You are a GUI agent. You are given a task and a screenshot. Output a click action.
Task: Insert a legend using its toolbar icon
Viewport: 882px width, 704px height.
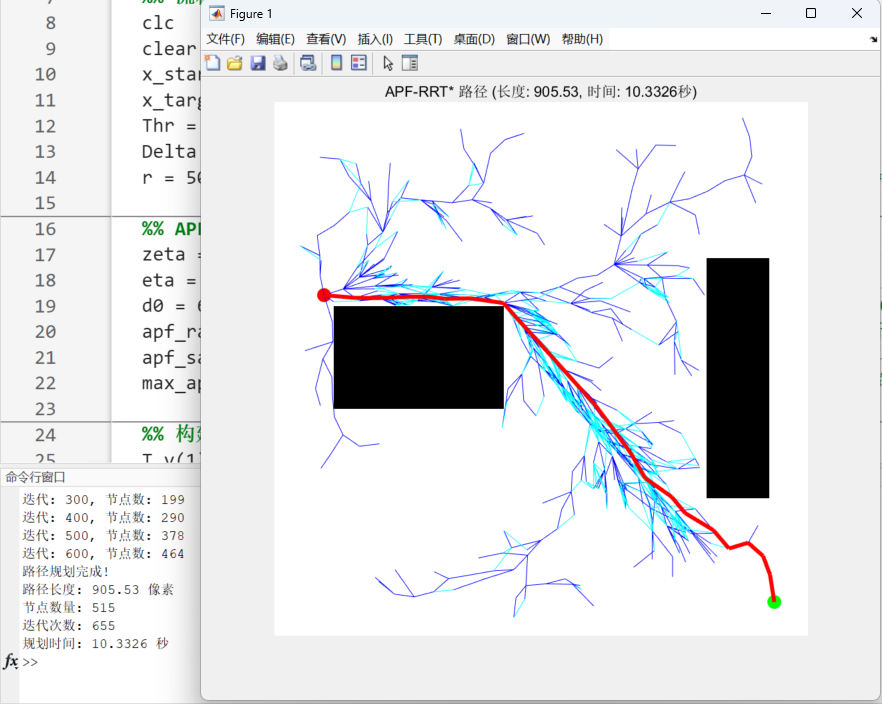tap(359, 62)
